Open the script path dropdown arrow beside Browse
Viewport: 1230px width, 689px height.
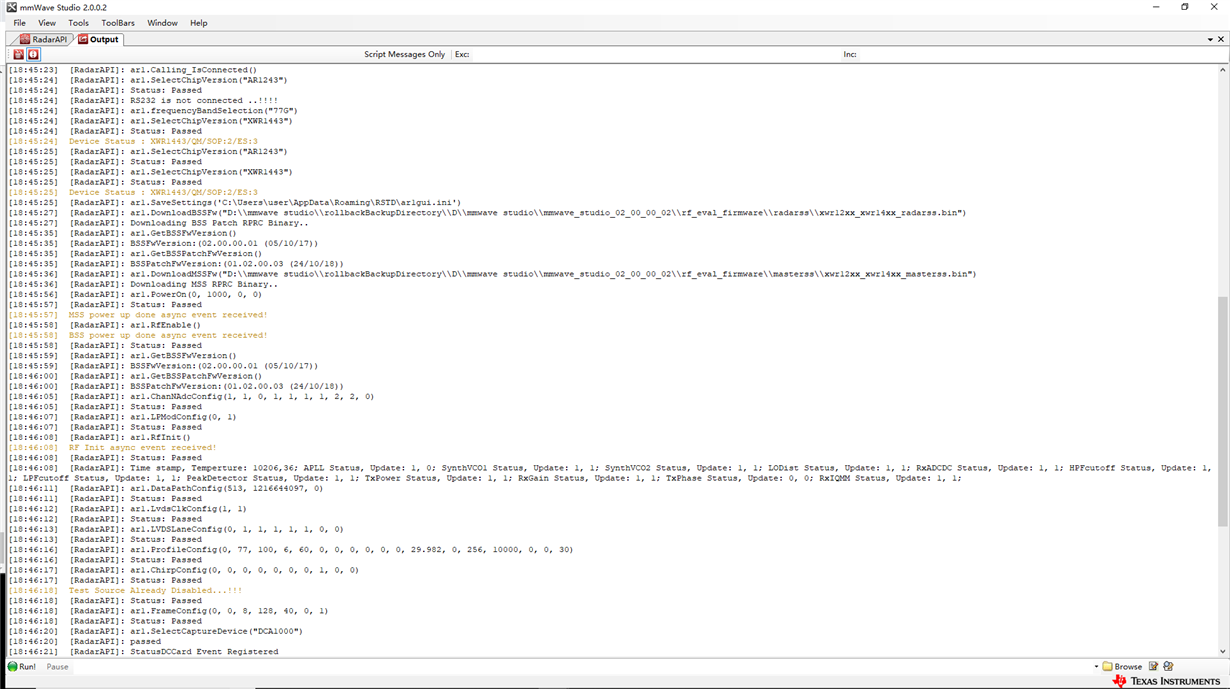[1096, 666]
